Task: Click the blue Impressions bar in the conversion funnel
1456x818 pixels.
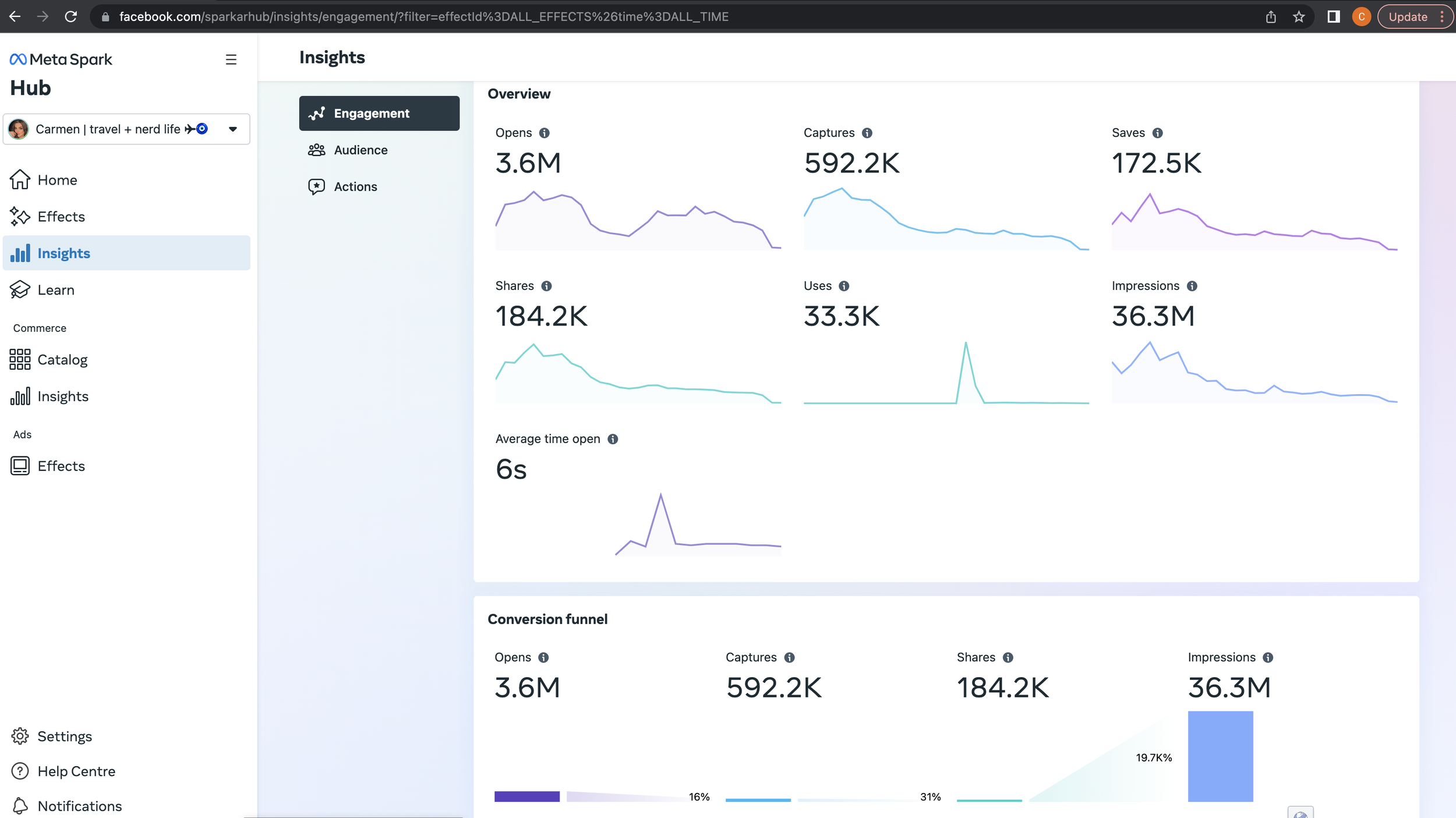Action: (x=1220, y=756)
